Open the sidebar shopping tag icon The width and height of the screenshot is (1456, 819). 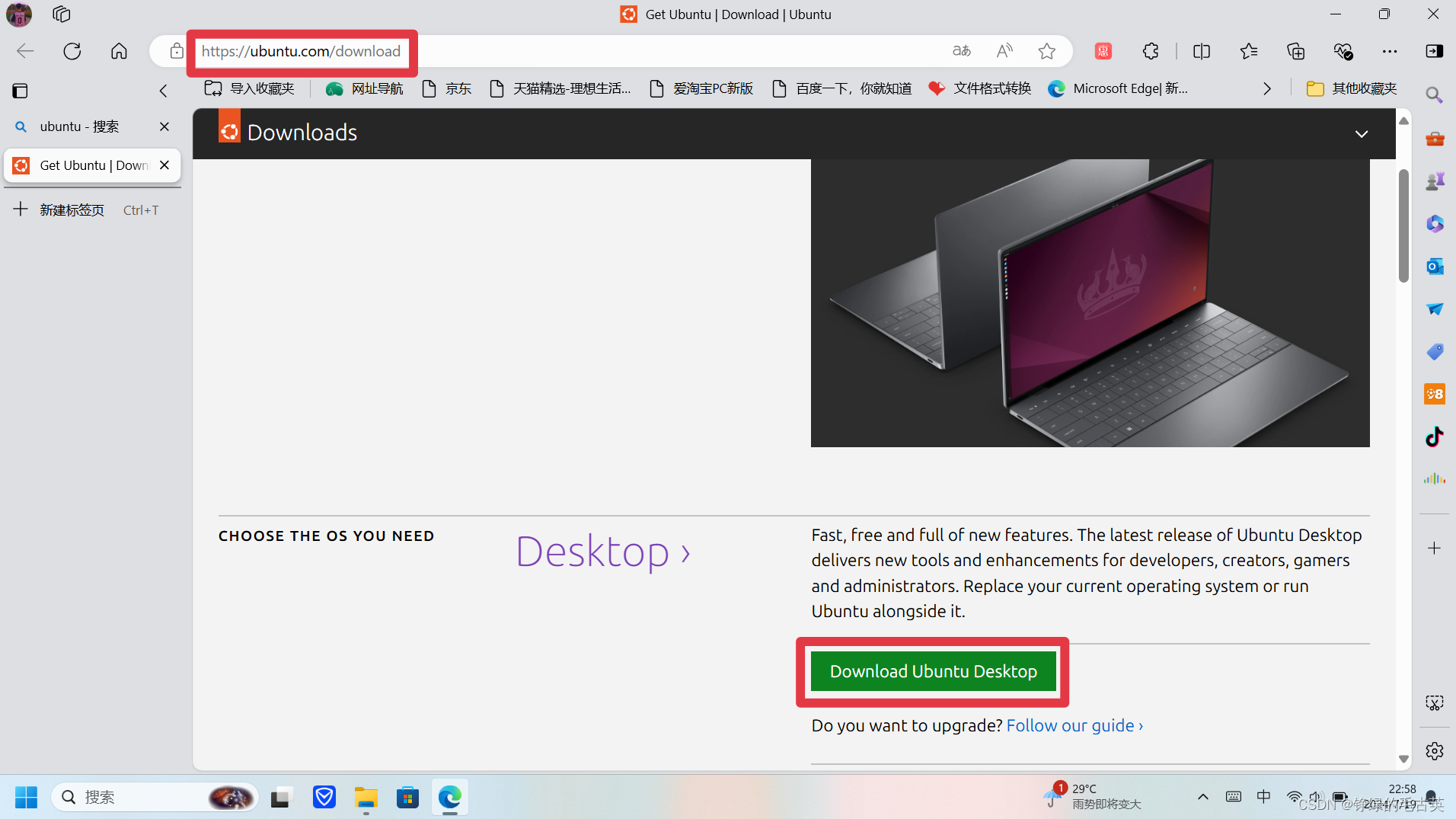click(x=1435, y=351)
